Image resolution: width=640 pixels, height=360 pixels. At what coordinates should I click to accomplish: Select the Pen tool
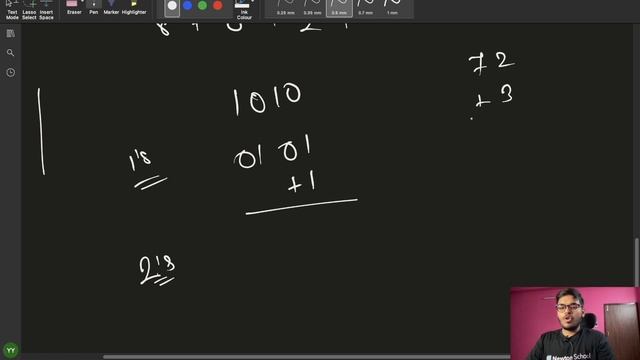click(x=93, y=8)
